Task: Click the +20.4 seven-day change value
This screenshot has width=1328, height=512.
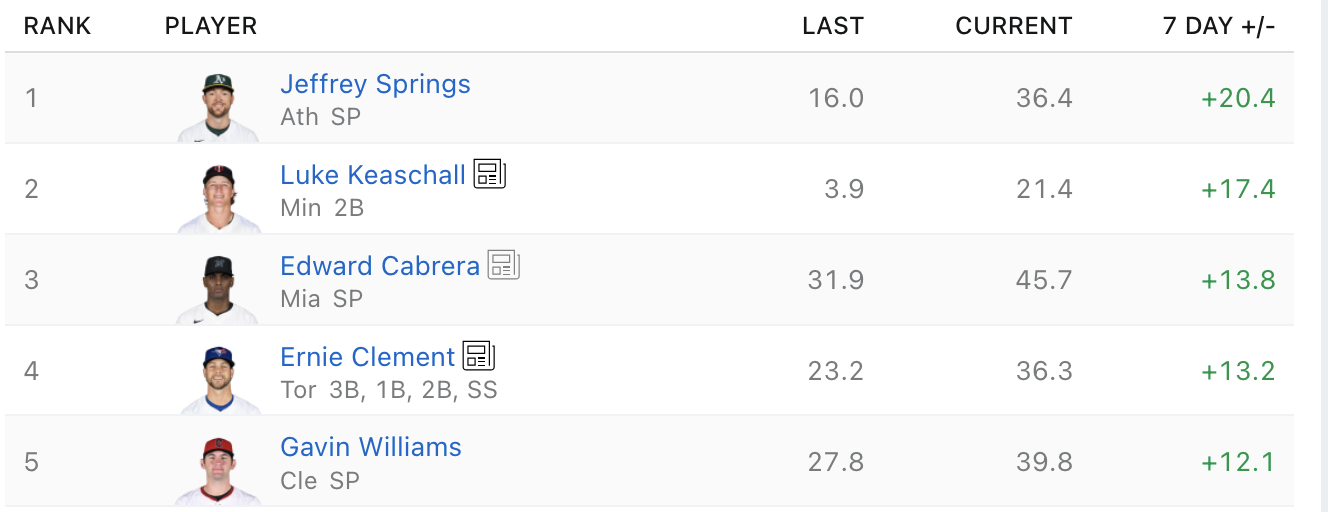Action: (x=1238, y=98)
